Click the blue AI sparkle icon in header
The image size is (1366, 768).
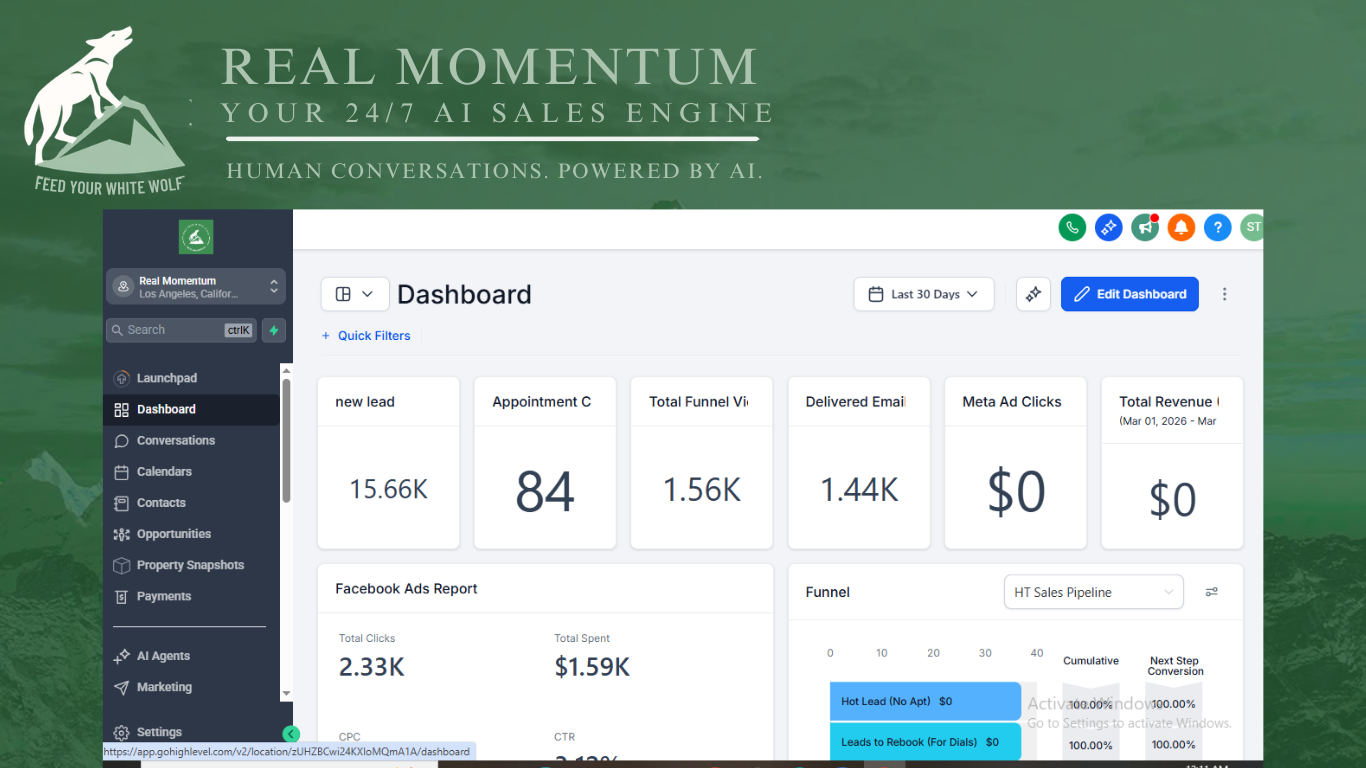pyautogui.click(x=1108, y=228)
